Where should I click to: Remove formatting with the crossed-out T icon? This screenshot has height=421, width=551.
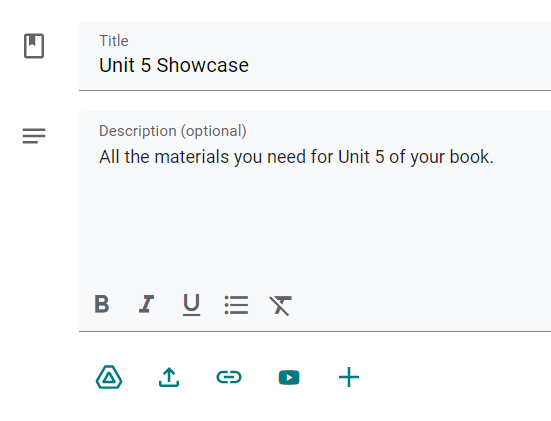[x=280, y=305]
